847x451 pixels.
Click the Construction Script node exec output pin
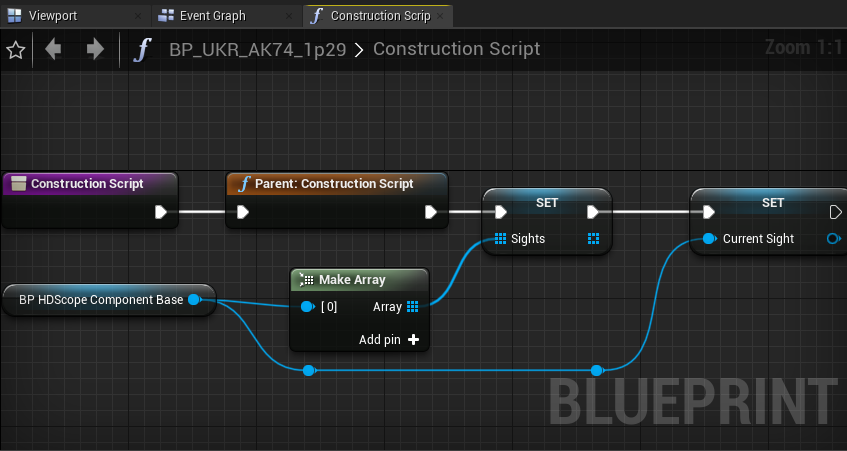pos(160,212)
